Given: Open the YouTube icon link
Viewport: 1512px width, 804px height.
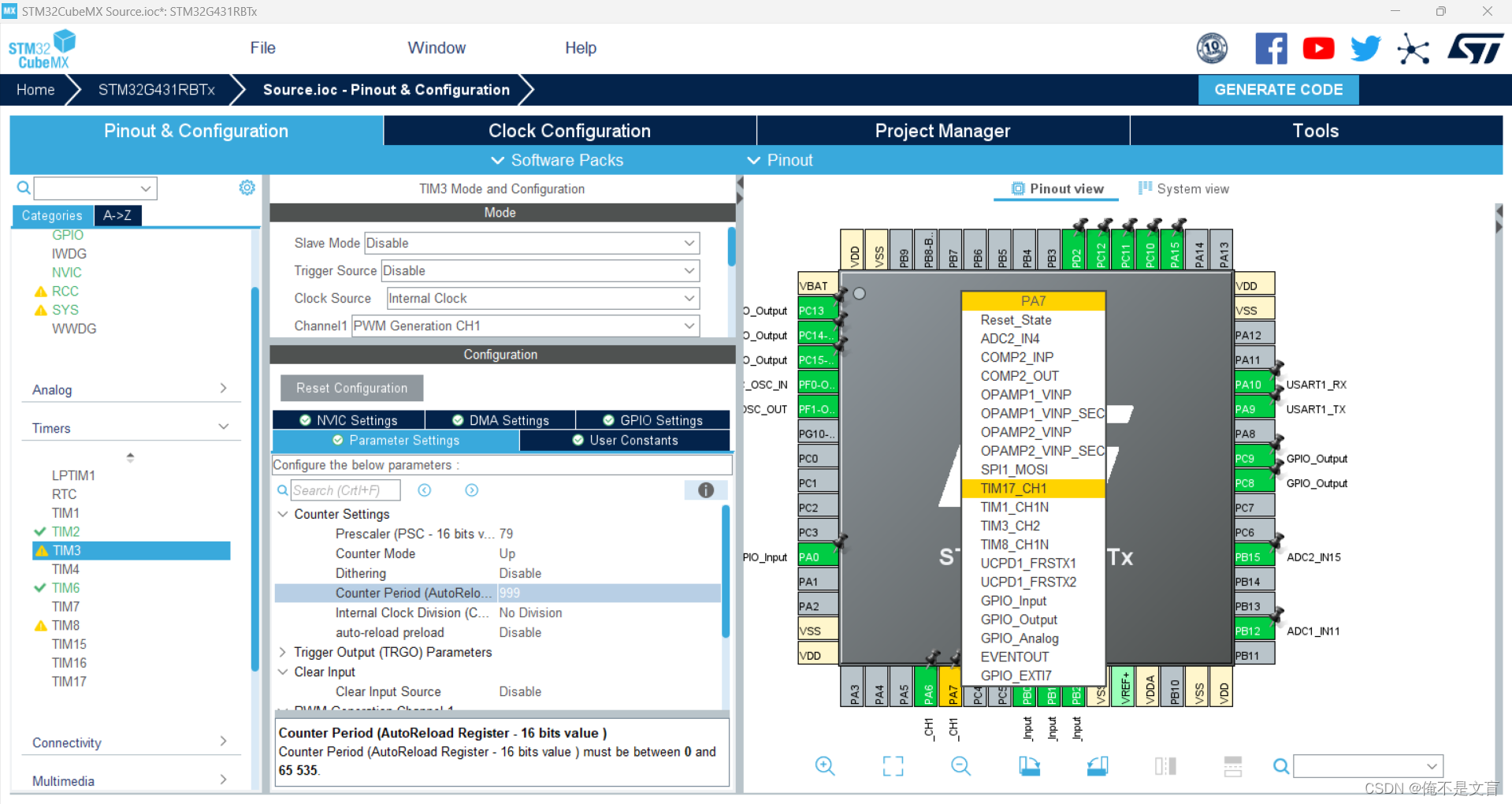Looking at the screenshot, I should 1318,49.
